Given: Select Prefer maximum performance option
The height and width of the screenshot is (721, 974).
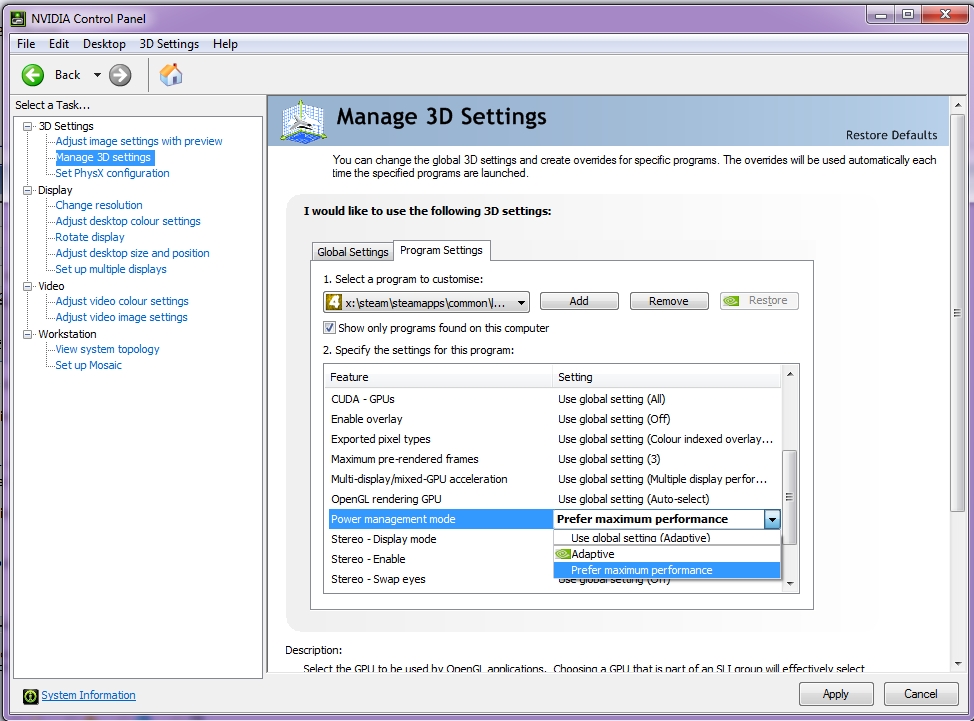Looking at the screenshot, I should 667,570.
